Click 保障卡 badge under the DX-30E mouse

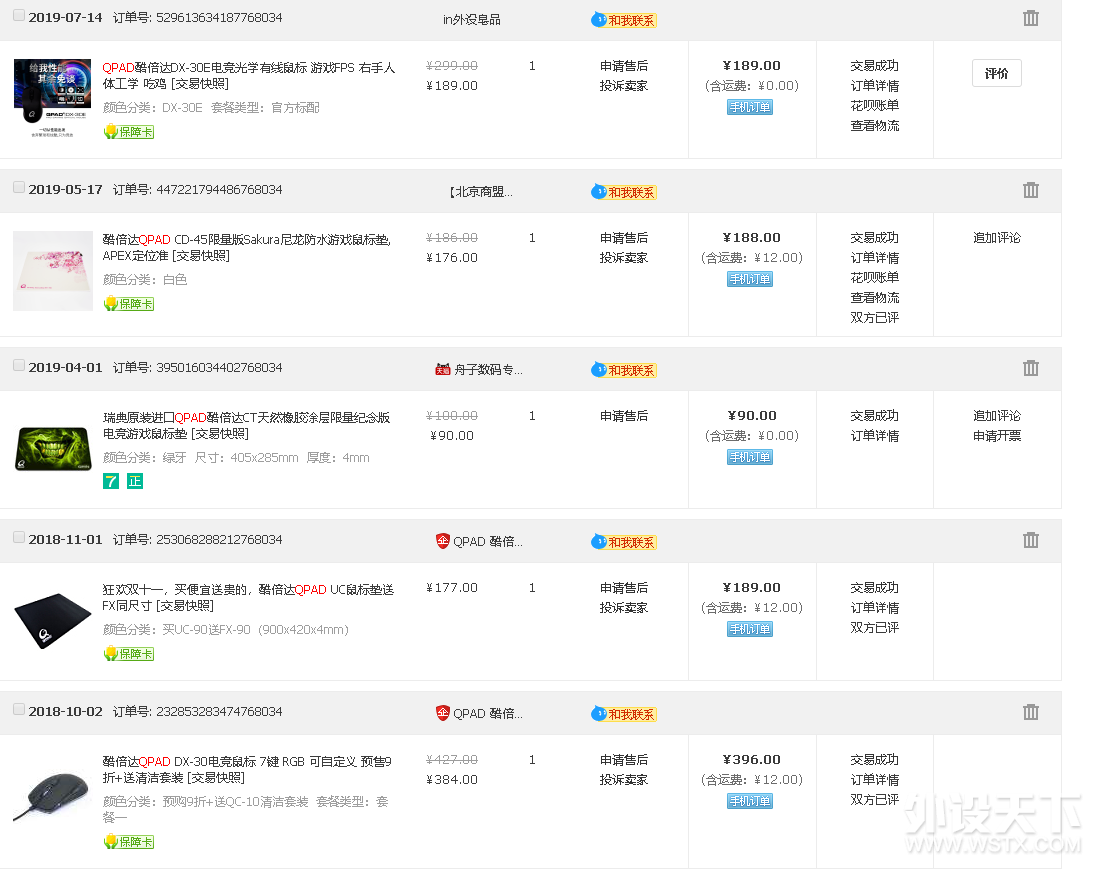coord(128,131)
